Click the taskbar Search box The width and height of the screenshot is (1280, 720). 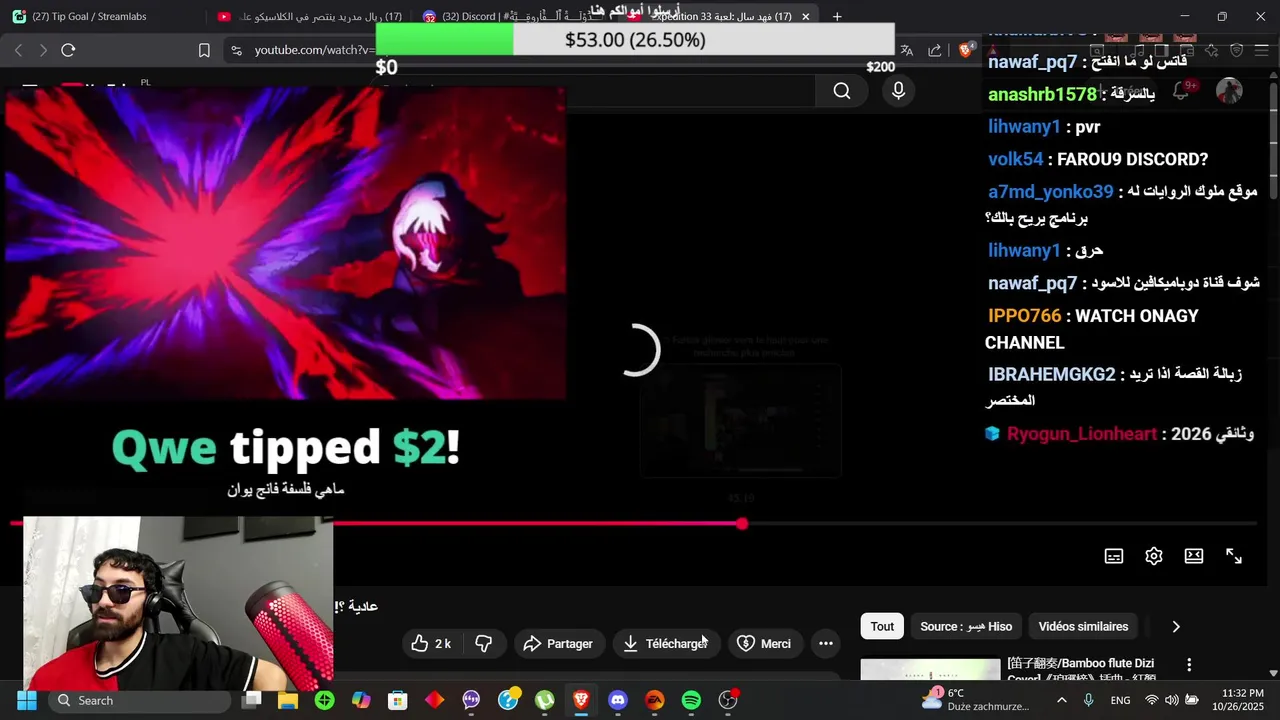138,700
